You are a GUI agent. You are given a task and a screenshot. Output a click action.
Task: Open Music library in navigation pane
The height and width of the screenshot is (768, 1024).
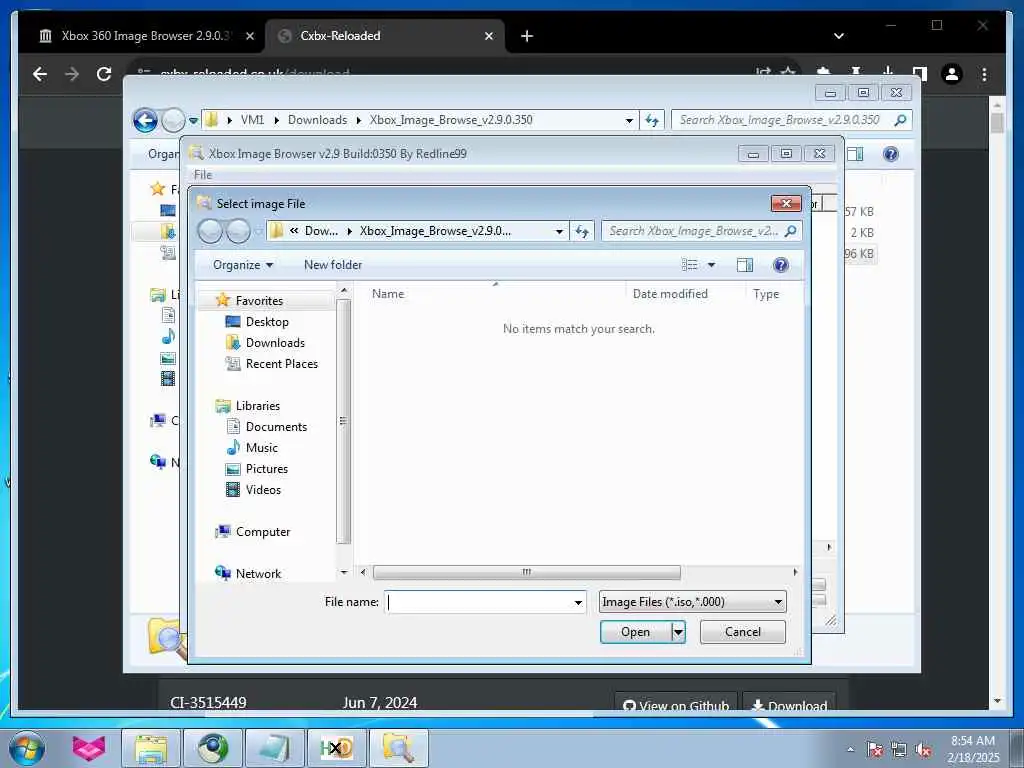pyautogui.click(x=262, y=447)
